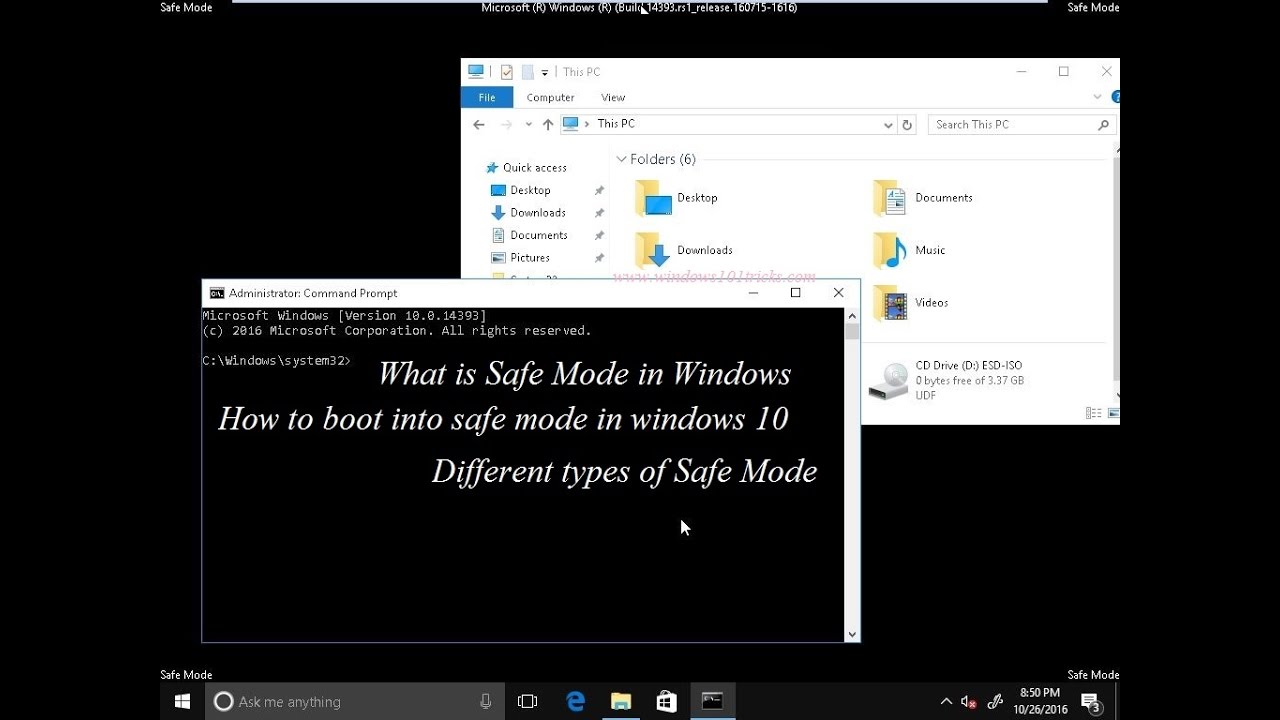Click the Command Prompt window title icon
1280x720 pixels.
[x=217, y=293]
